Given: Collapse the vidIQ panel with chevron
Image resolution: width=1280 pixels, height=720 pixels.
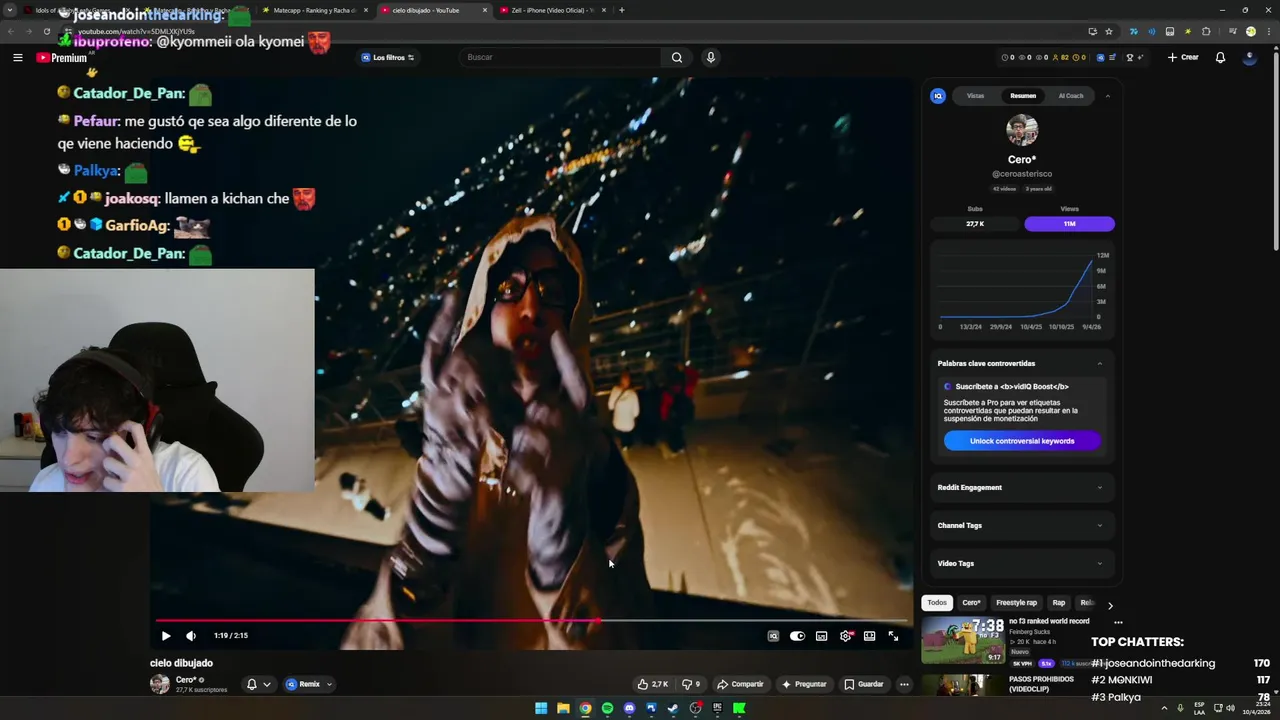Looking at the screenshot, I should pyautogui.click(x=1107, y=96).
